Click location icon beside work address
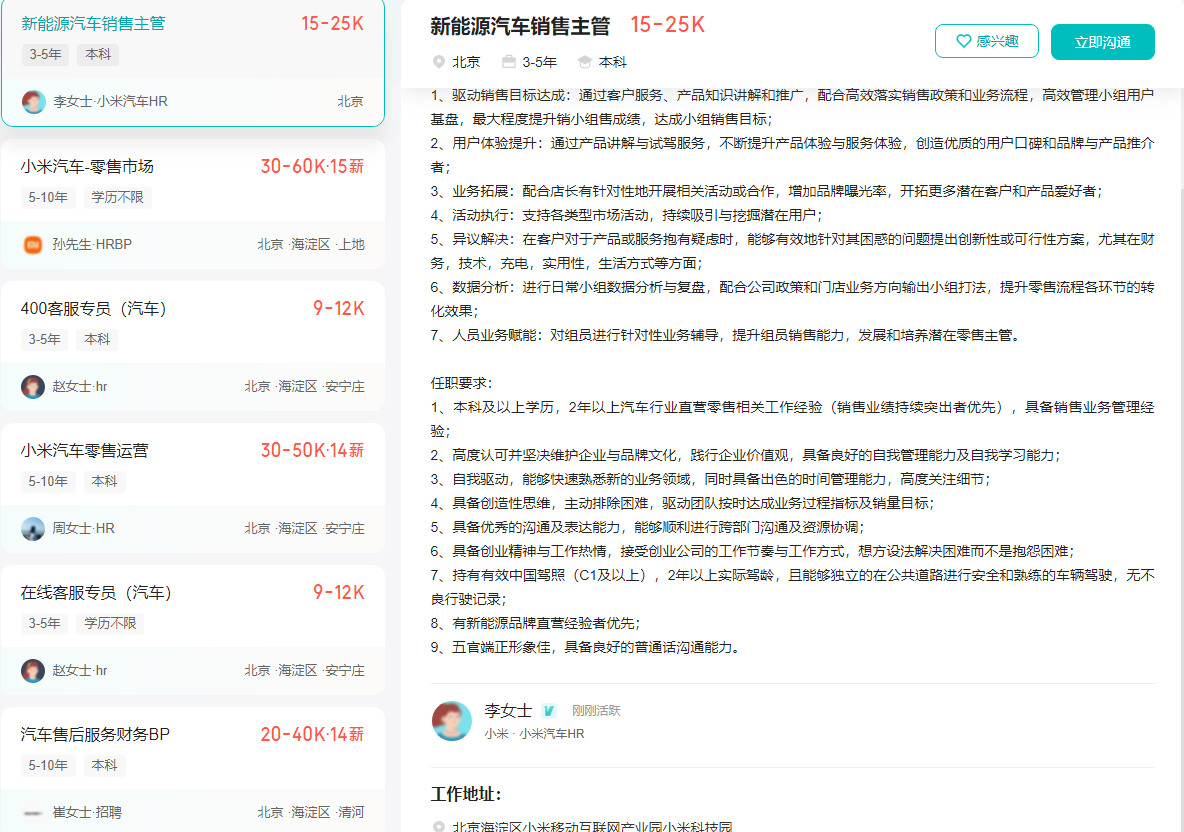This screenshot has height=832, width=1184. pyautogui.click(x=438, y=826)
